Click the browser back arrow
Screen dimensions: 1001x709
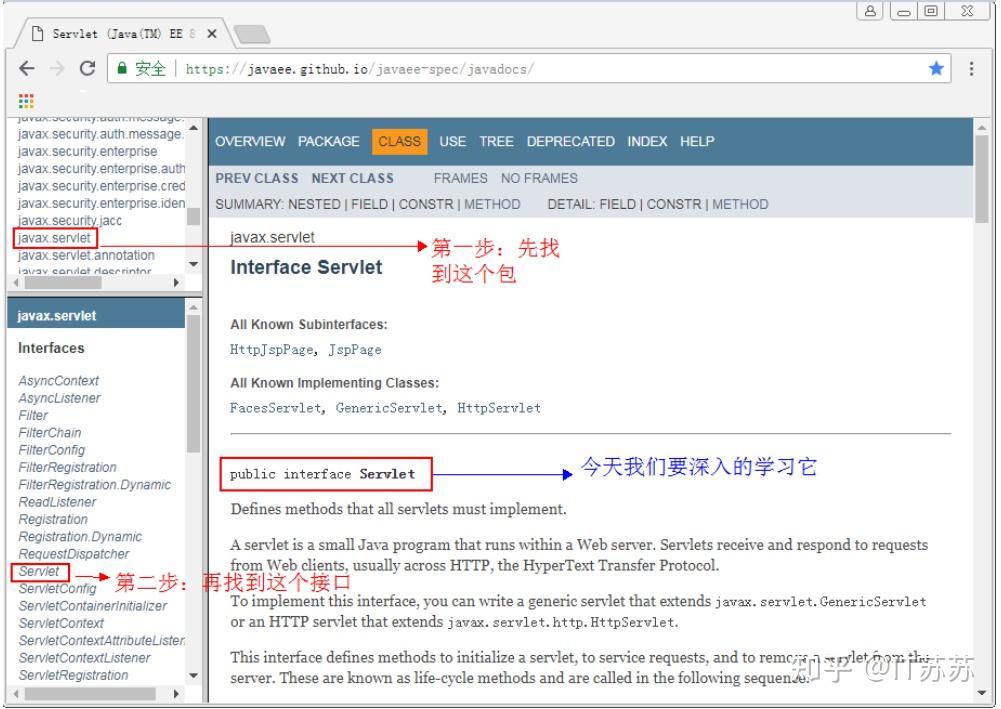[27, 68]
